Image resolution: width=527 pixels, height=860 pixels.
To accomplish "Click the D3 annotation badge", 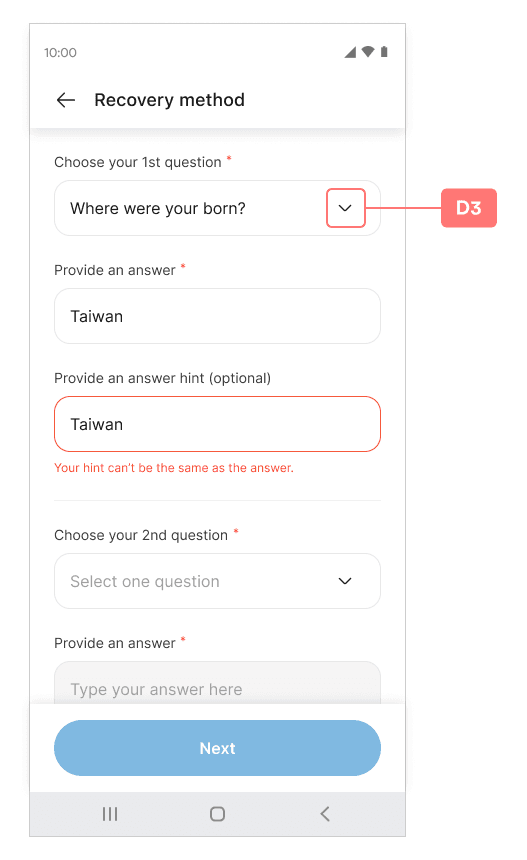I will click(x=469, y=208).
